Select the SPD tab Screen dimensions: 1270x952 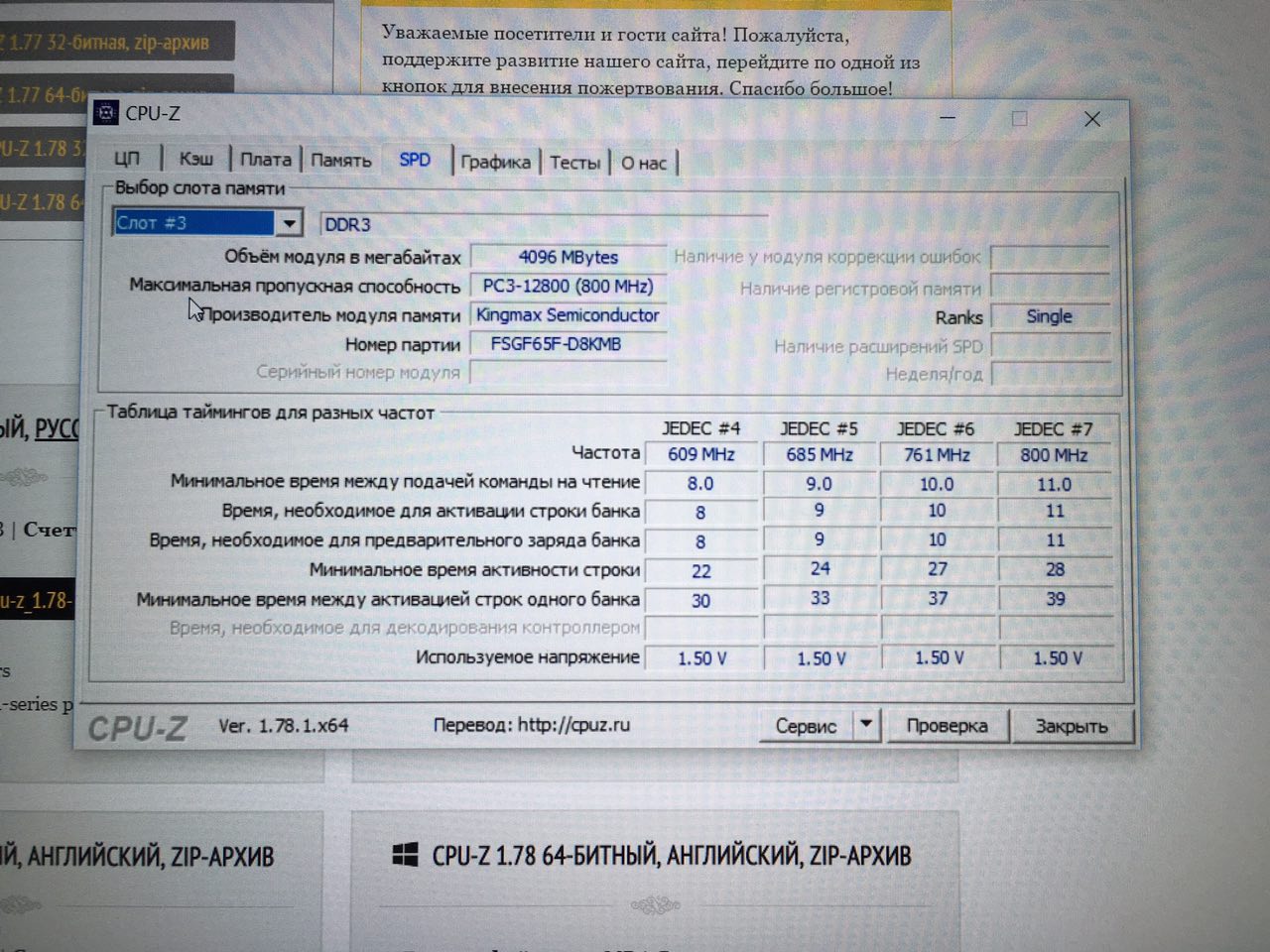(x=415, y=160)
